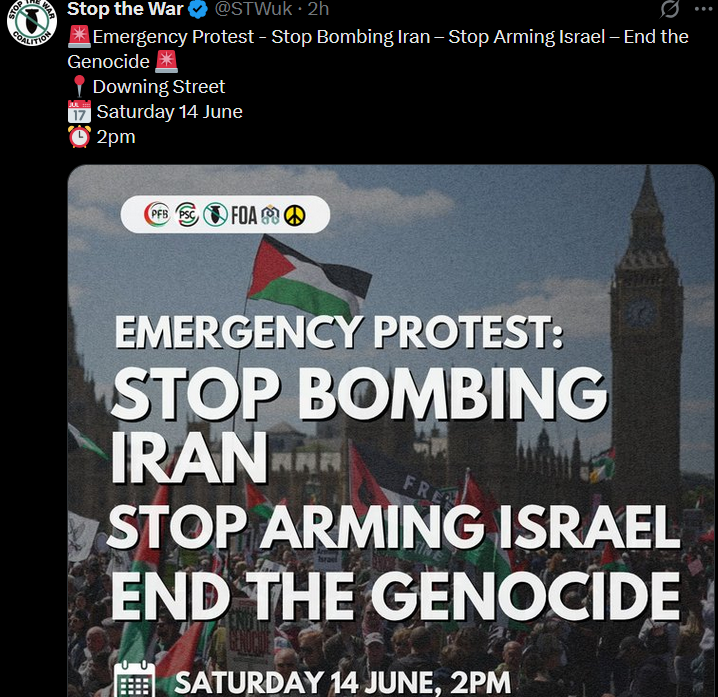
Task: Click the Downing Street text line
Action: pos(158,87)
